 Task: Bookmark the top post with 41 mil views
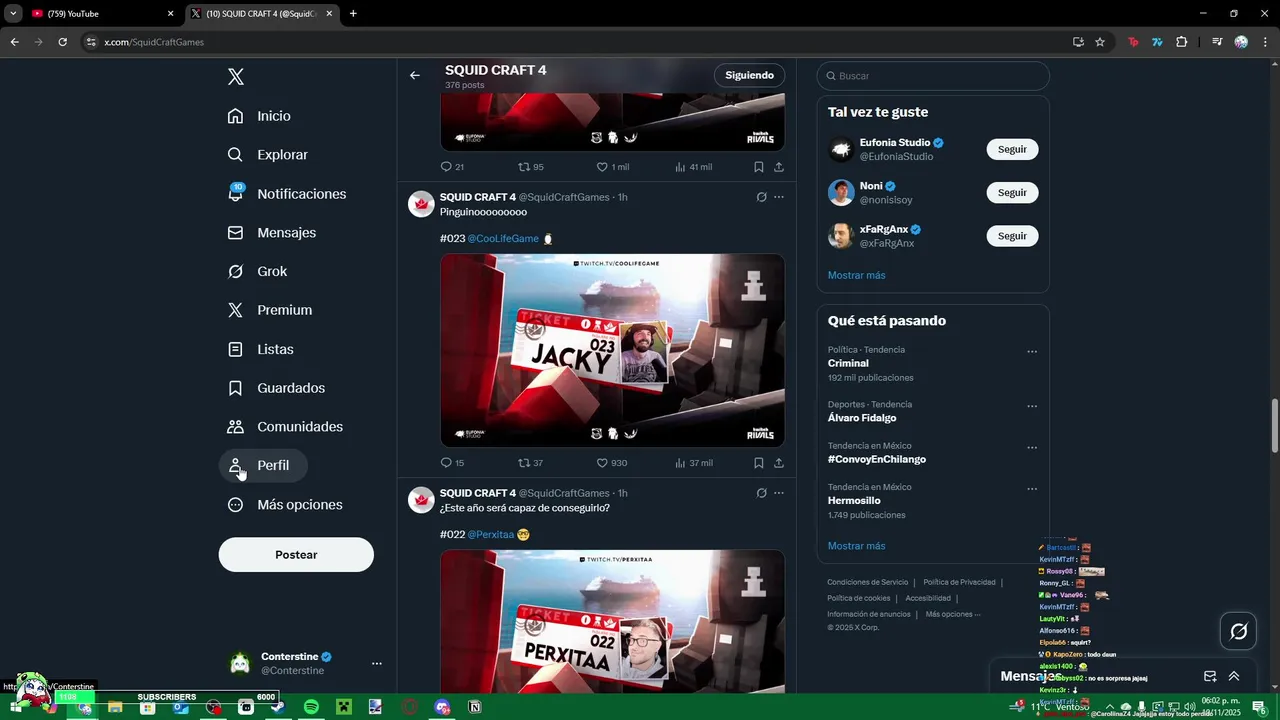(x=759, y=167)
